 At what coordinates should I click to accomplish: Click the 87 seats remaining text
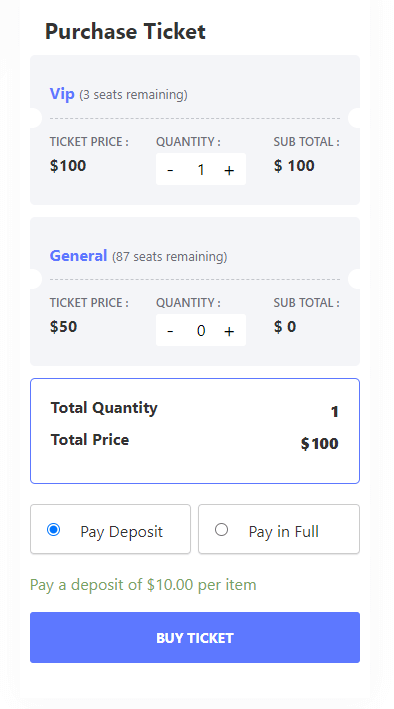170,257
